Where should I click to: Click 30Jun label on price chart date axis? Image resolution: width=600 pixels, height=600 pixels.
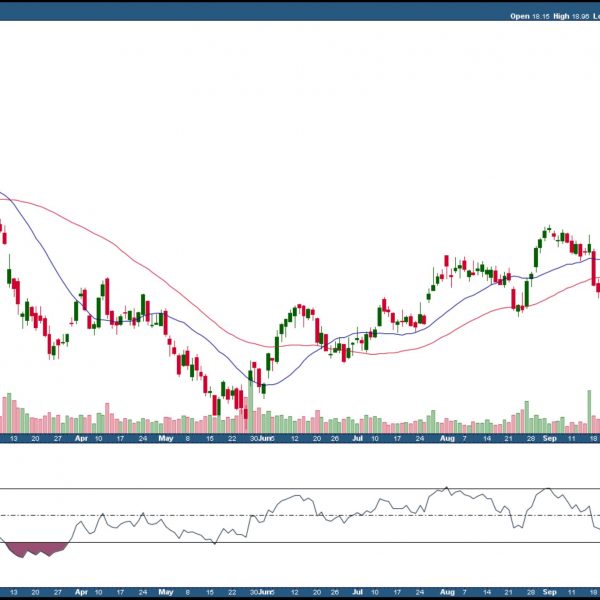[262, 439]
